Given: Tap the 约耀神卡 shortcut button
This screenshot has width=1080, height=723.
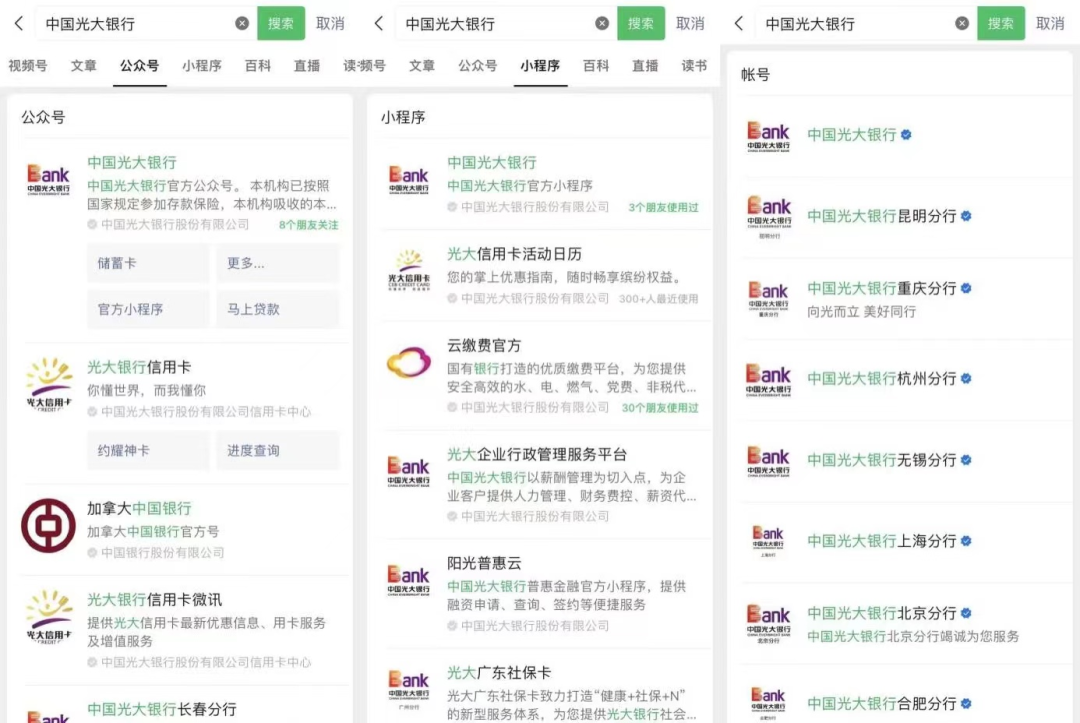Looking at the screenshot, I should point(147,450).
